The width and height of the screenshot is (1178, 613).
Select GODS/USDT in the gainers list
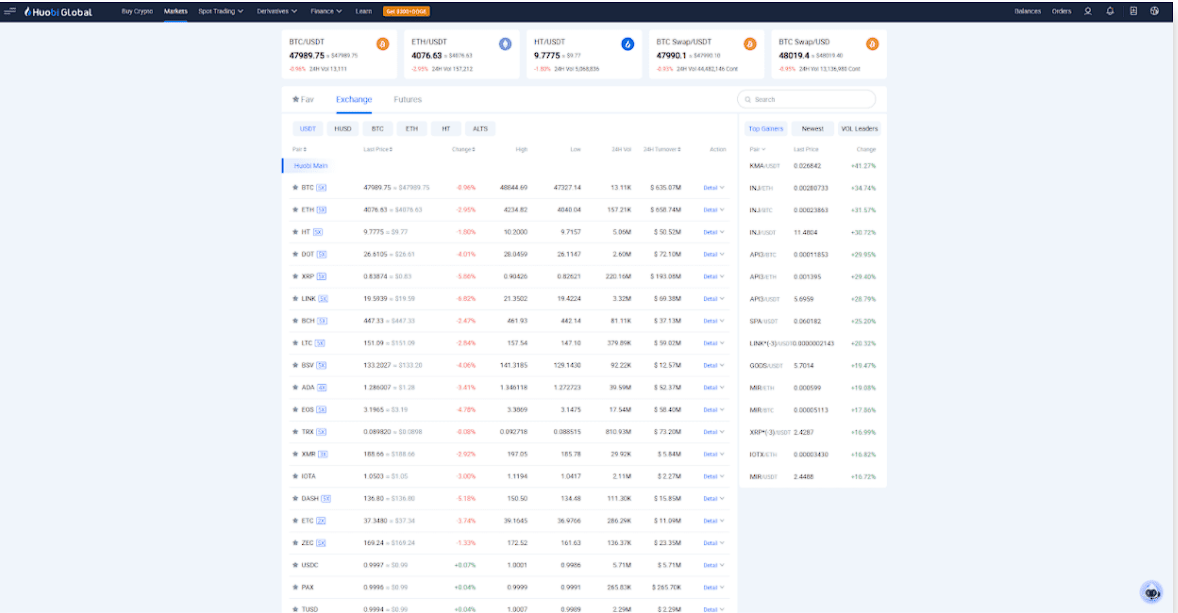[x=813, y=365]
